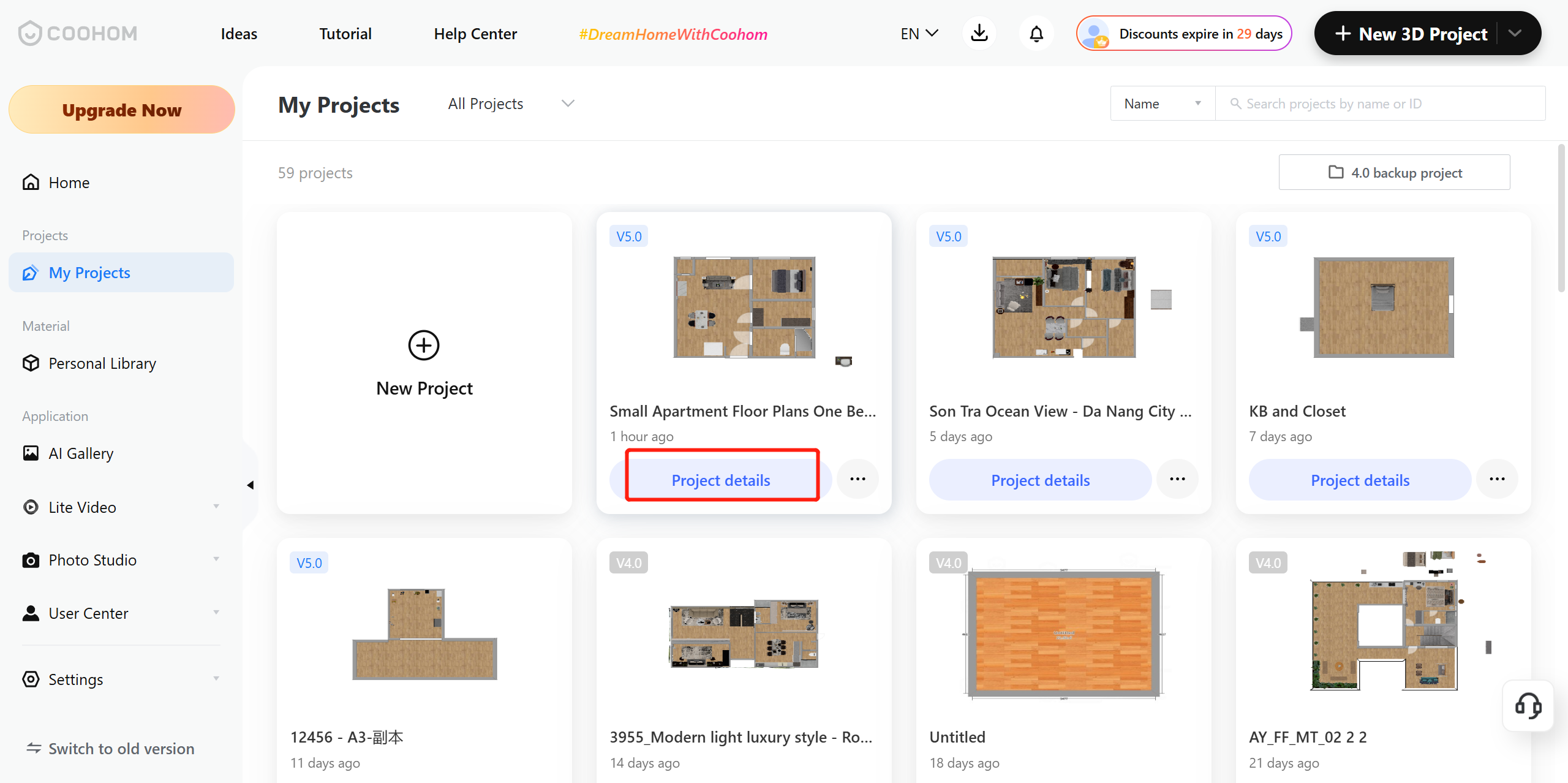
Task: Open the 4.0 backup project folder
Action: 1394,173
